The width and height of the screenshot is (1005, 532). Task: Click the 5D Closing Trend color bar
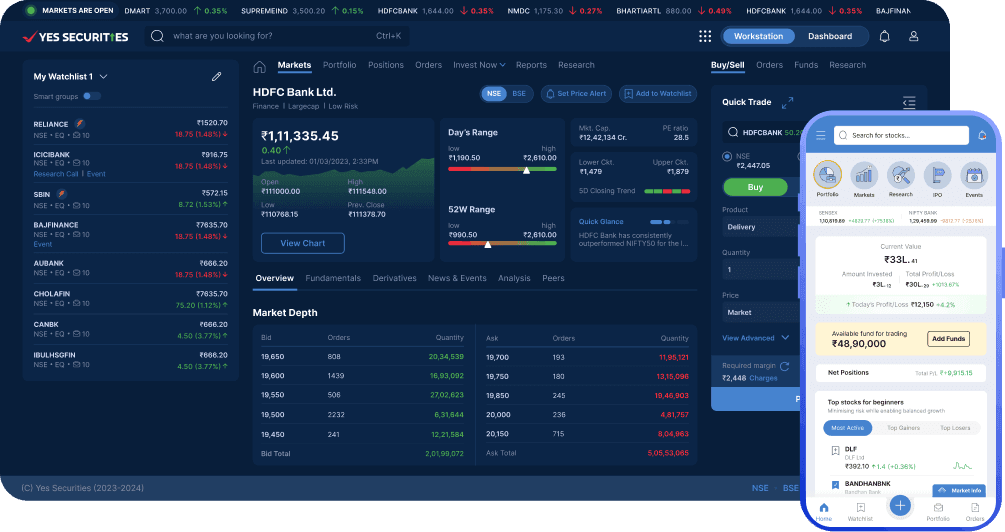click(667, 191)
